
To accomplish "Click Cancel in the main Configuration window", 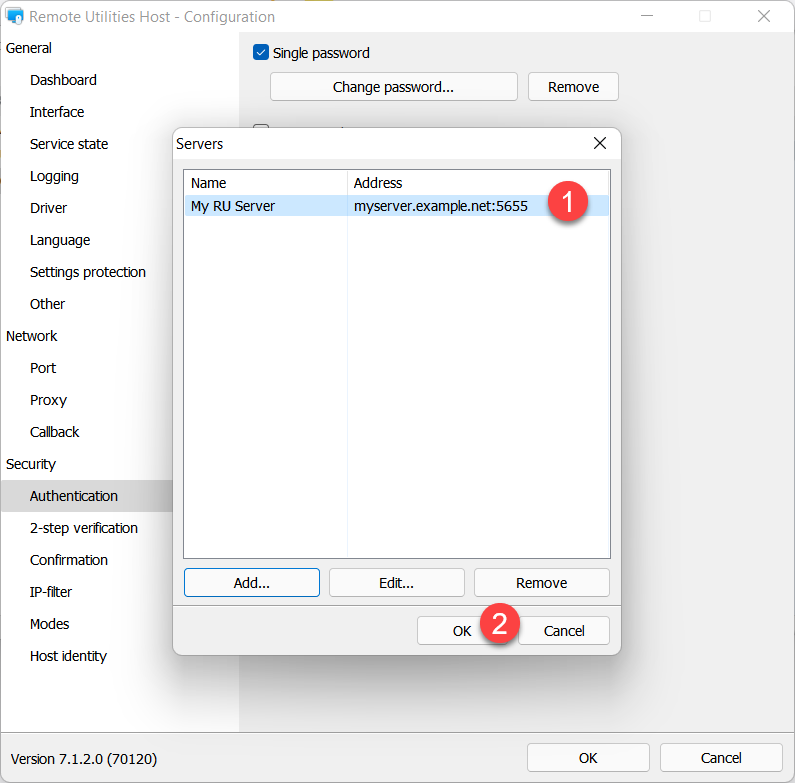I will coord(720,757).
